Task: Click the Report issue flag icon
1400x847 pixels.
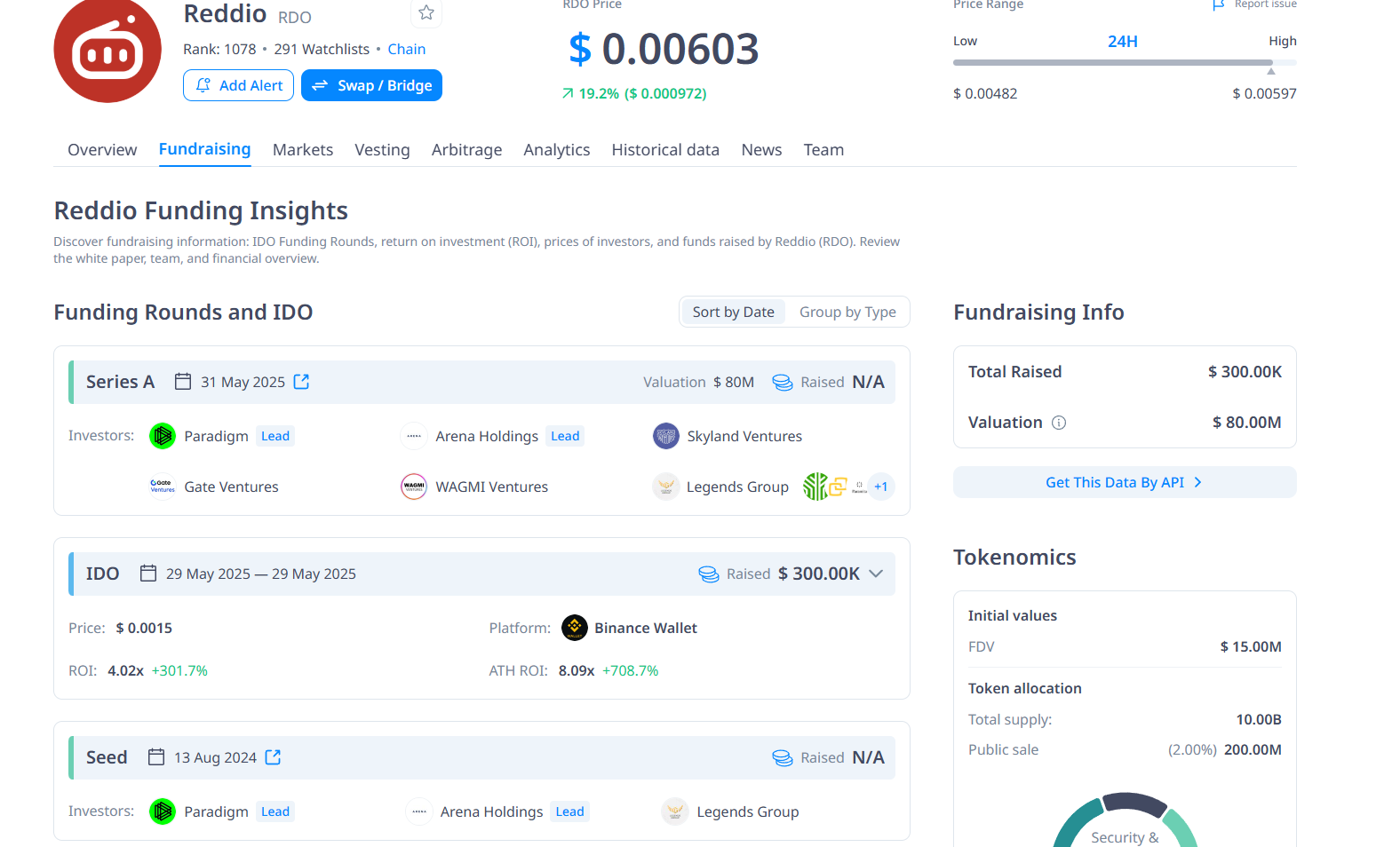Action: point(1219,4)
